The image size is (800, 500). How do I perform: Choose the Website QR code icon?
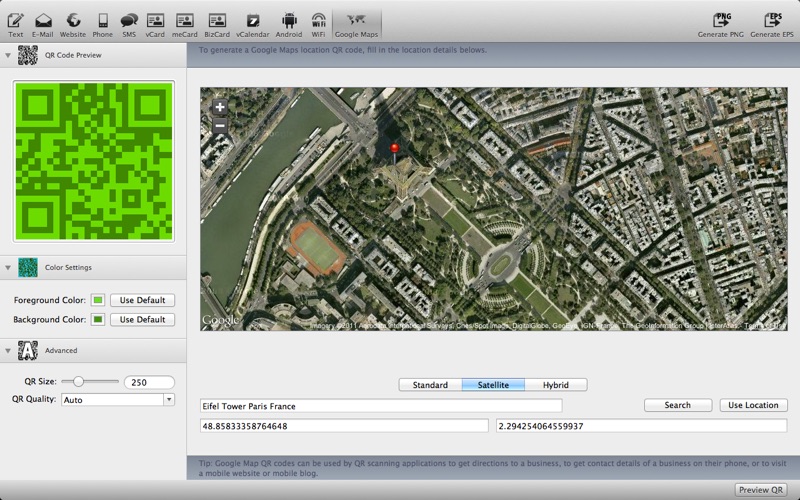[x=73, y=20]
